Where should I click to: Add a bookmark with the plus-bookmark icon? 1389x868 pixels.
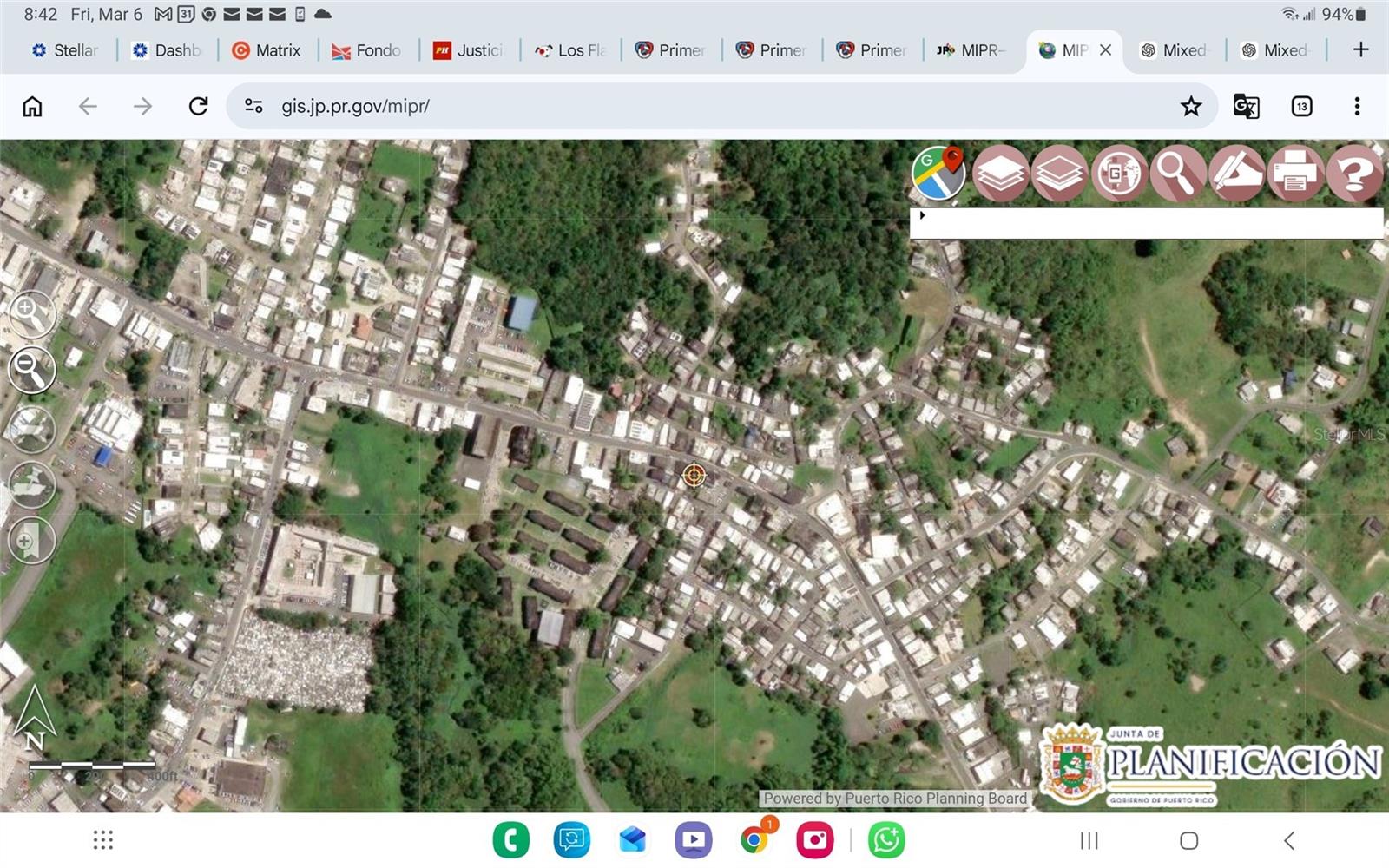tap(32, 541)
